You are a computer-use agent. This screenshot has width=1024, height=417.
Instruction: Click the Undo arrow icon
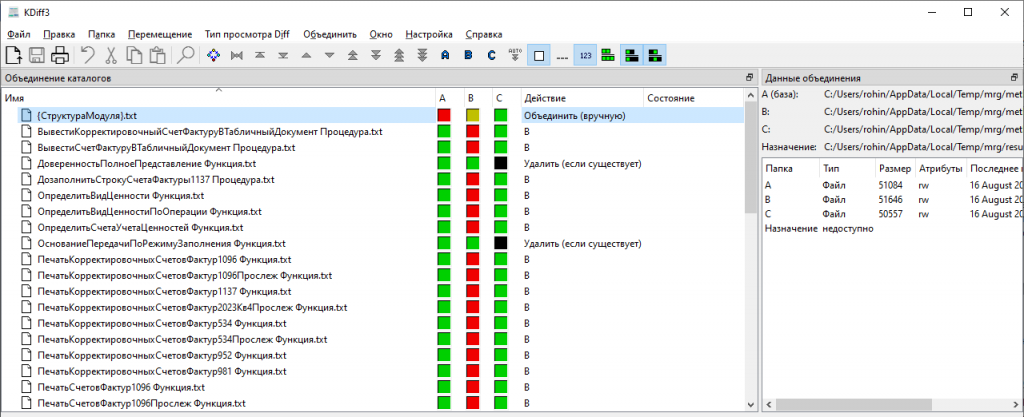(88, 55)
